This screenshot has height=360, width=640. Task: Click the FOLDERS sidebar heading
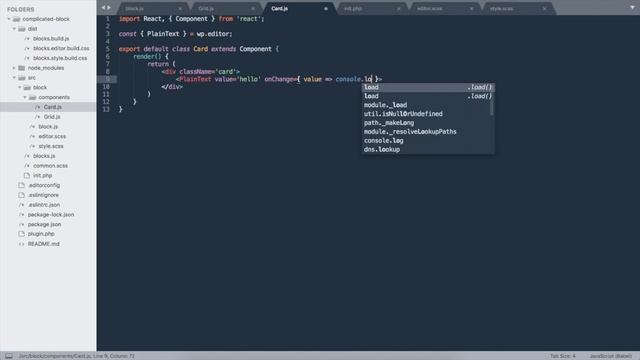coord(20,9)
